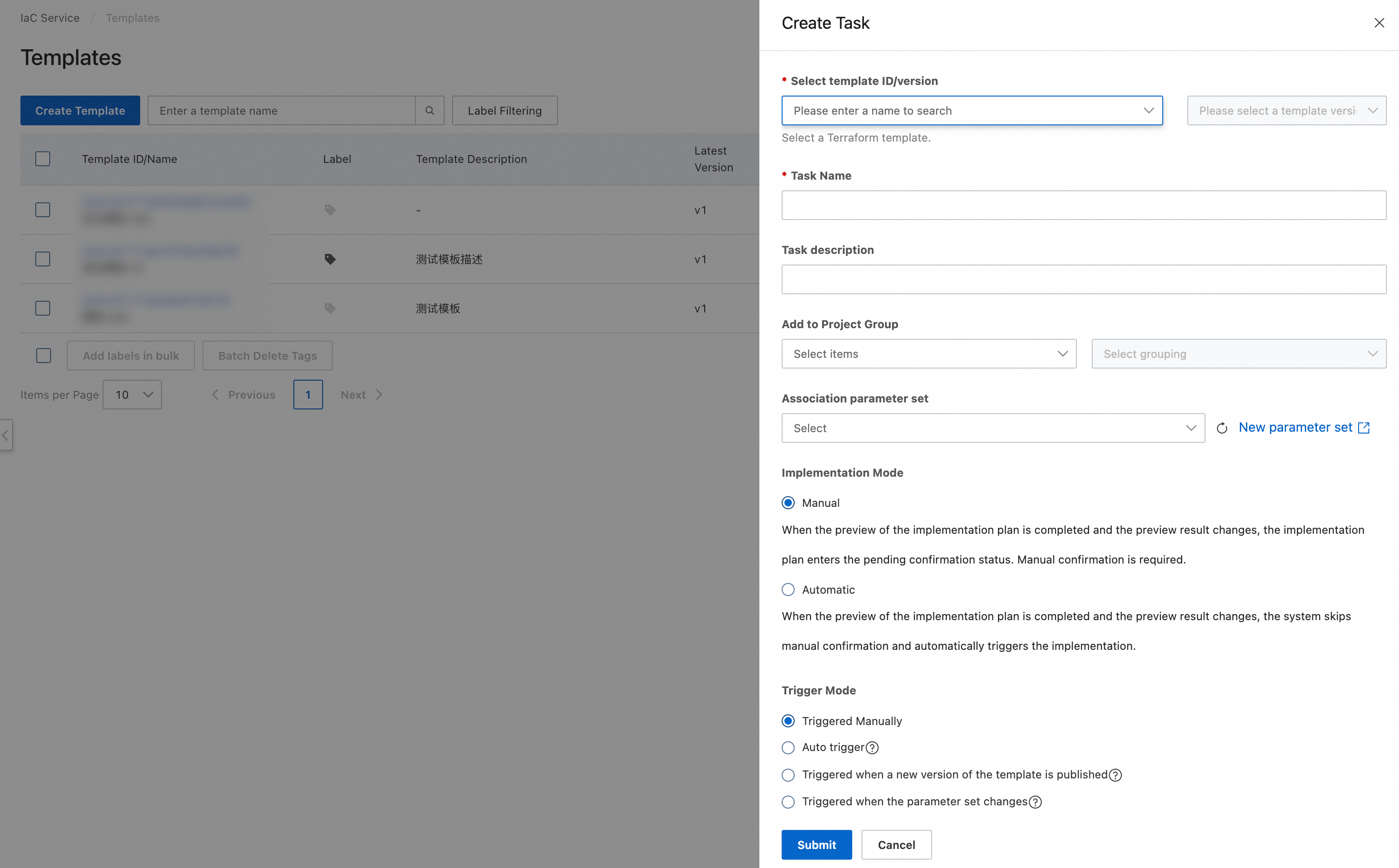Cancel the Create Task form
Image resolution: width=1399 pixels, height=868 pixels.
[x=896, y=844]
